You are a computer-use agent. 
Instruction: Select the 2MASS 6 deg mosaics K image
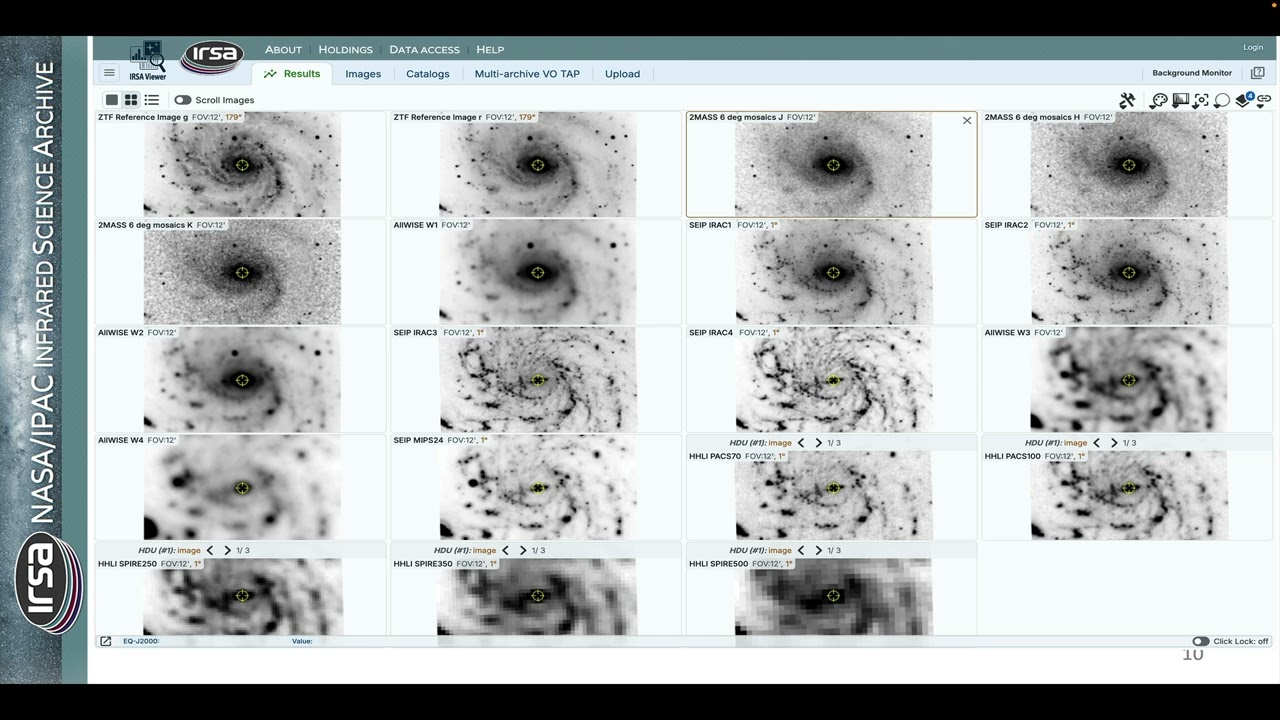[241, 272]
